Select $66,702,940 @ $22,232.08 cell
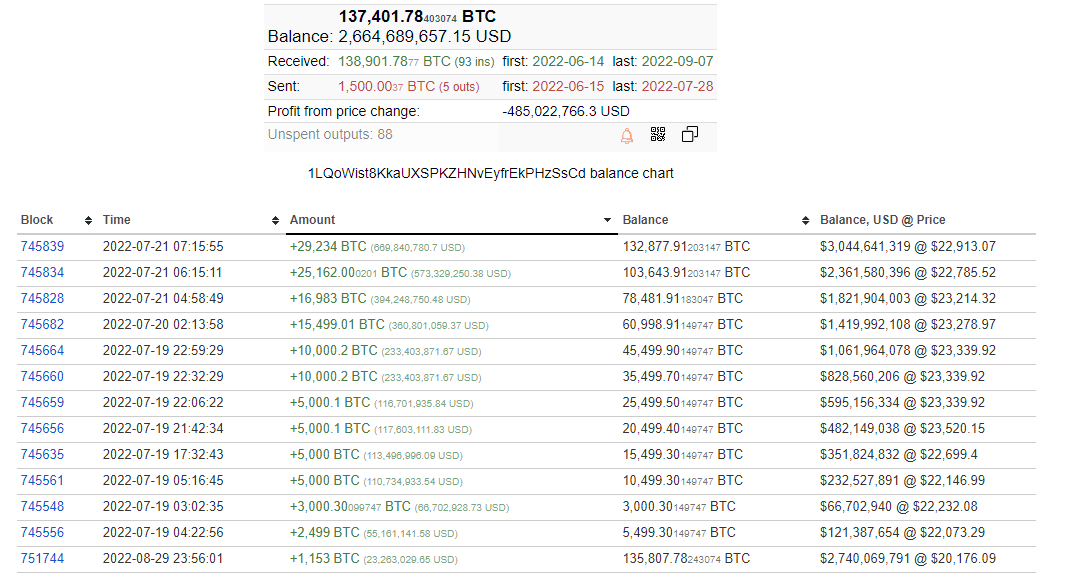 tap(899, 506)
